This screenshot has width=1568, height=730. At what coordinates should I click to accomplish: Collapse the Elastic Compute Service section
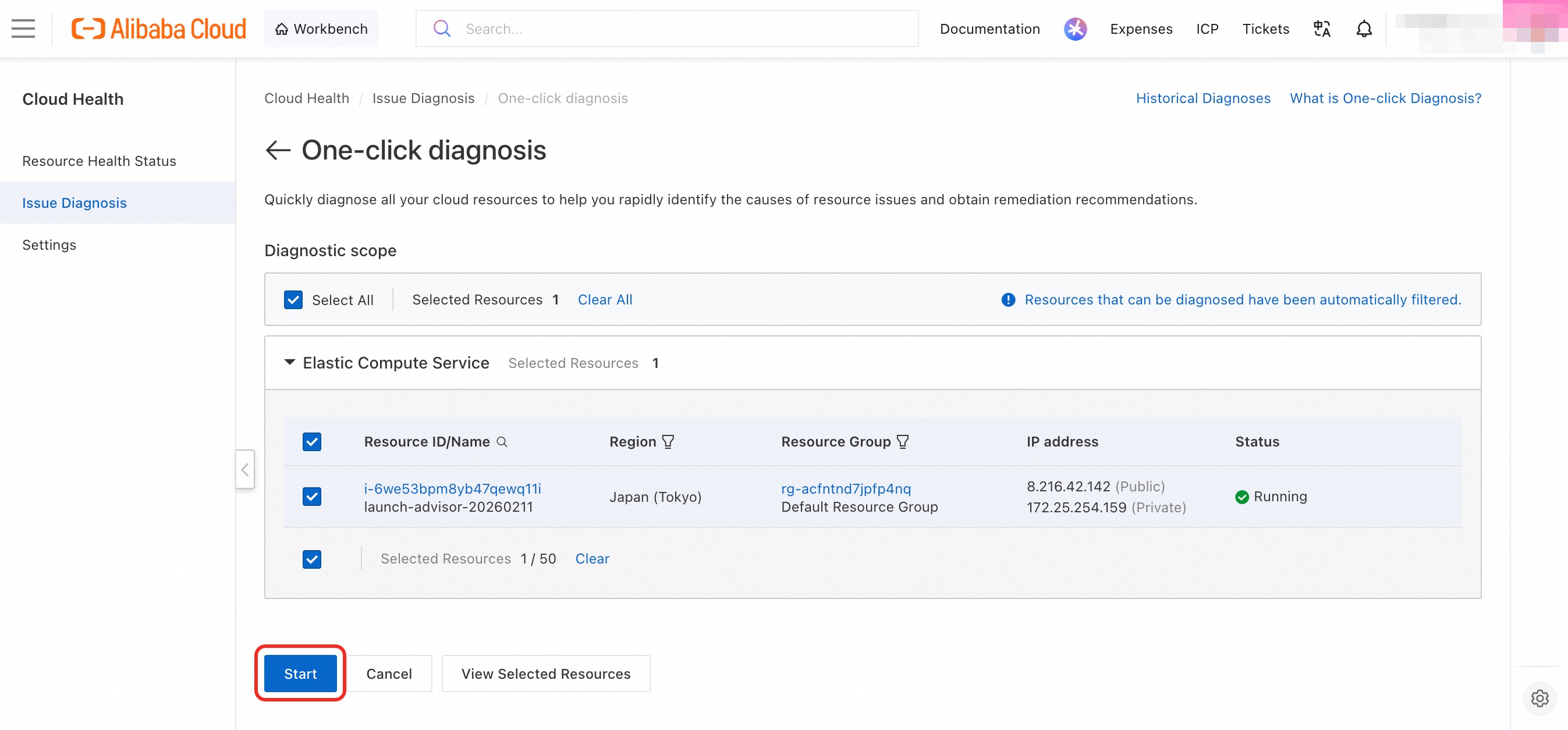tap(290, 362)
